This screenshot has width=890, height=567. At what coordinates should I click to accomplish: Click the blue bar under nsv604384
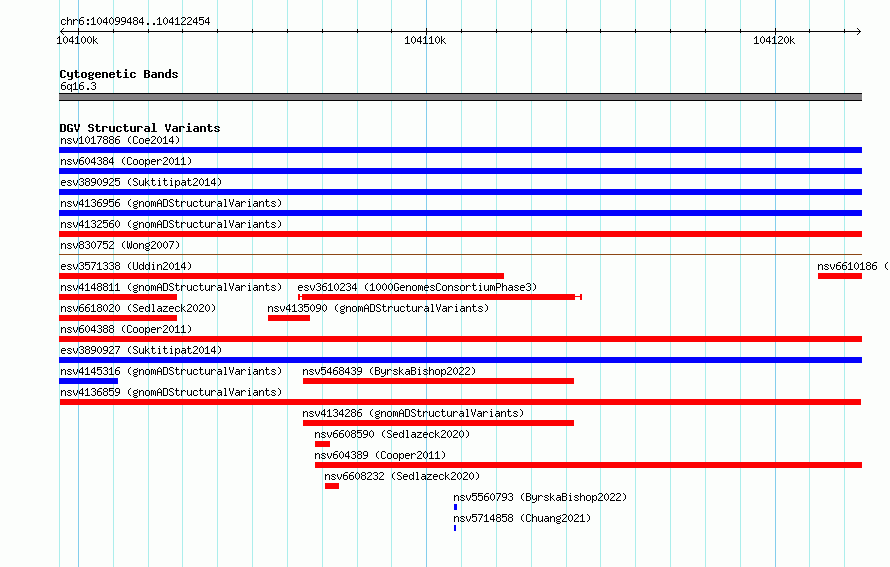[460, 171]
